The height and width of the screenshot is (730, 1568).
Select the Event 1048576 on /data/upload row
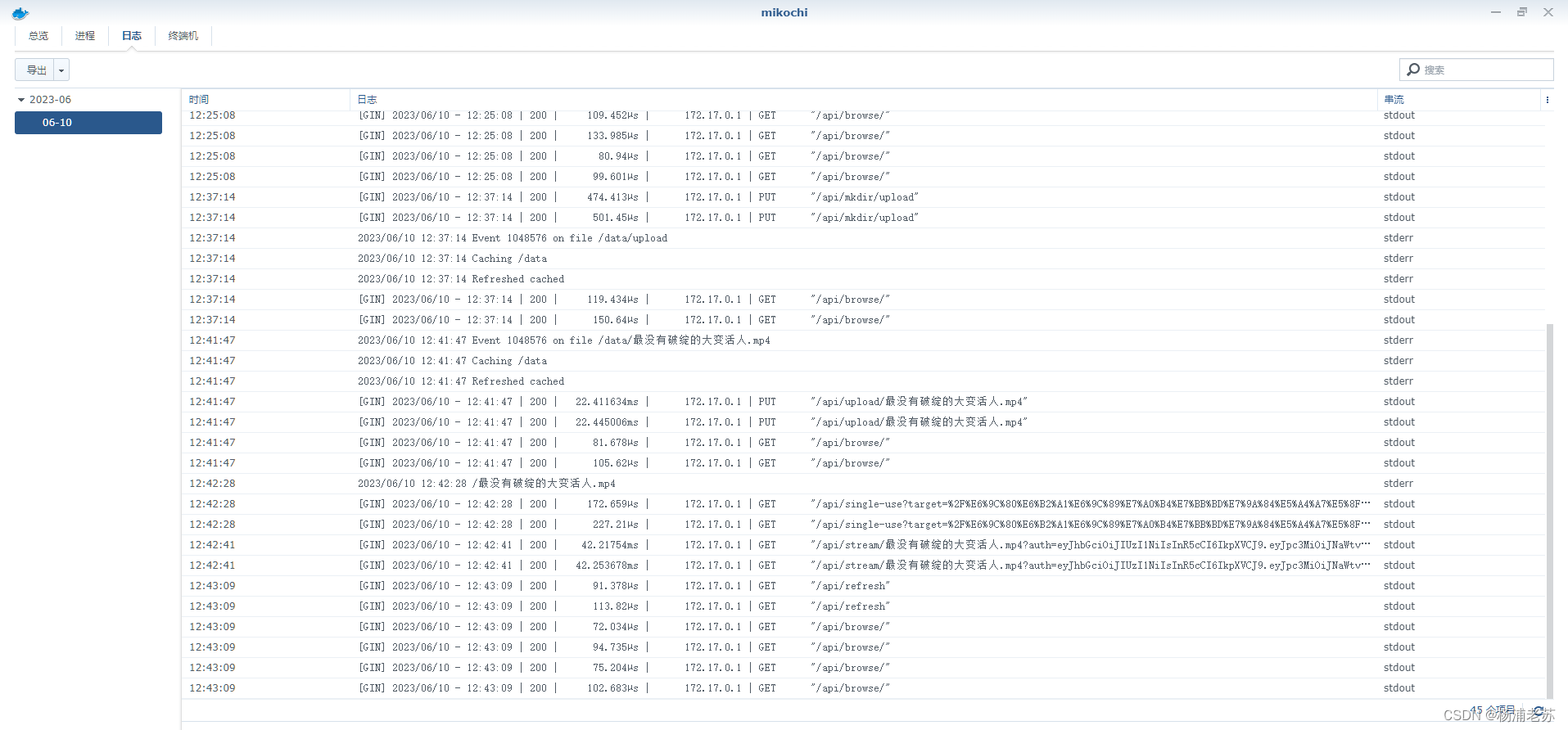863,238
